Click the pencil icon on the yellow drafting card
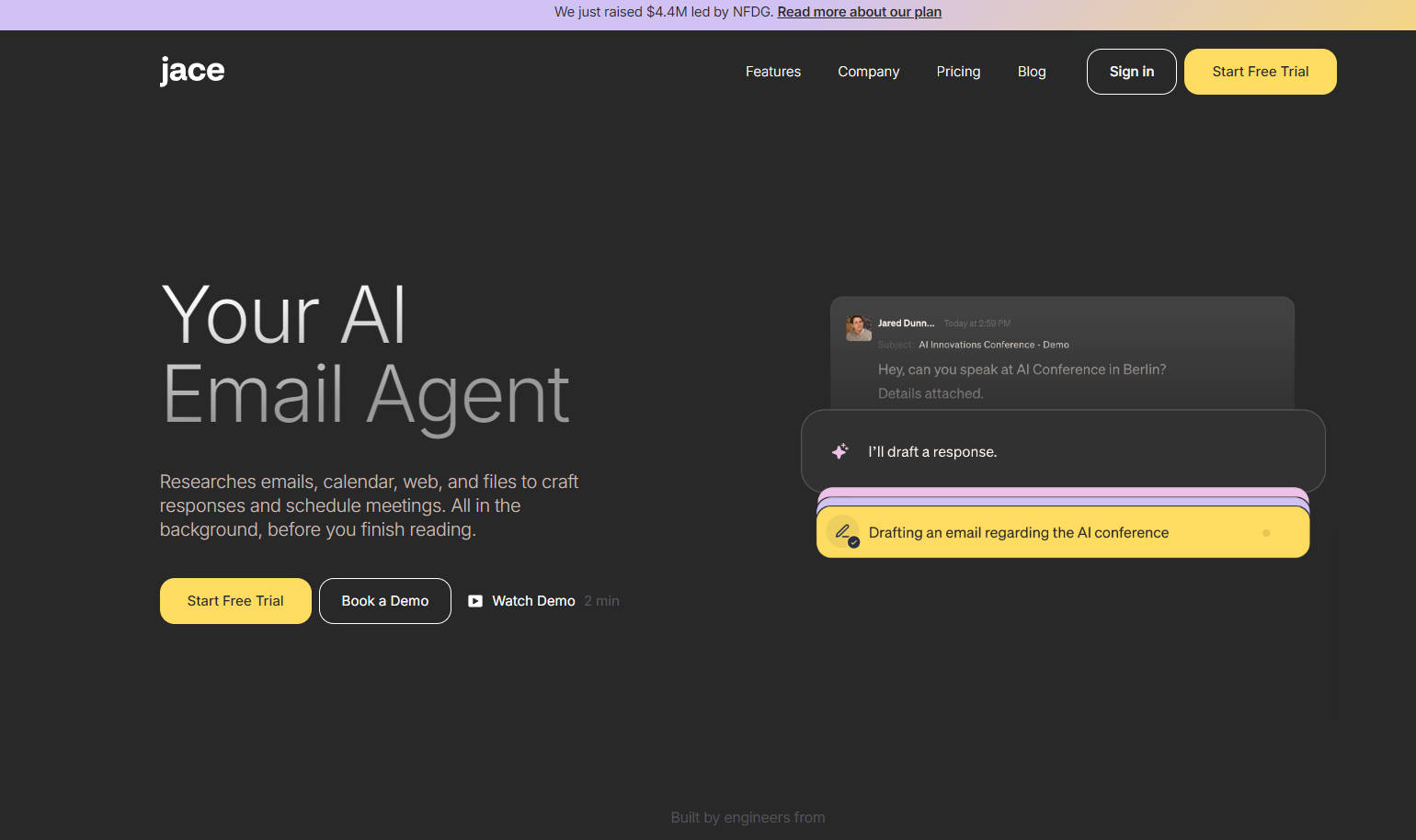1416x840 pixels. click(x=842, y=532)
